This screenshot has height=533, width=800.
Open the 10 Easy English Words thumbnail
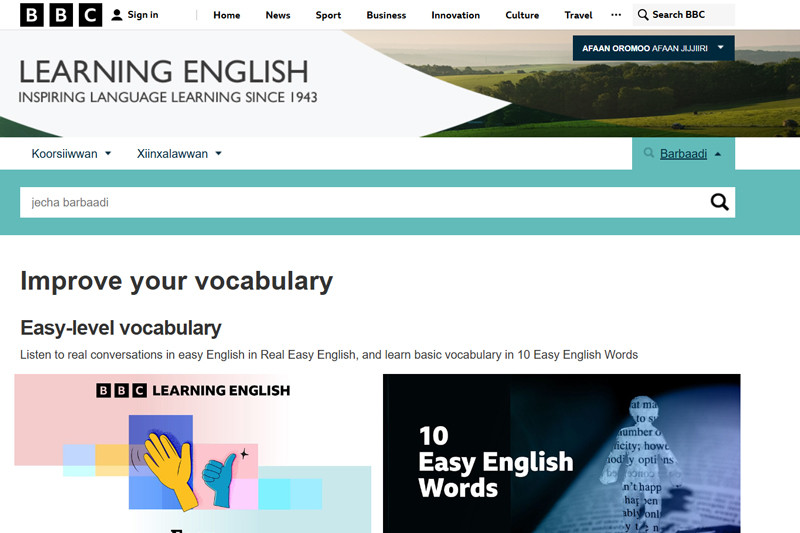[x=562, y=453]
